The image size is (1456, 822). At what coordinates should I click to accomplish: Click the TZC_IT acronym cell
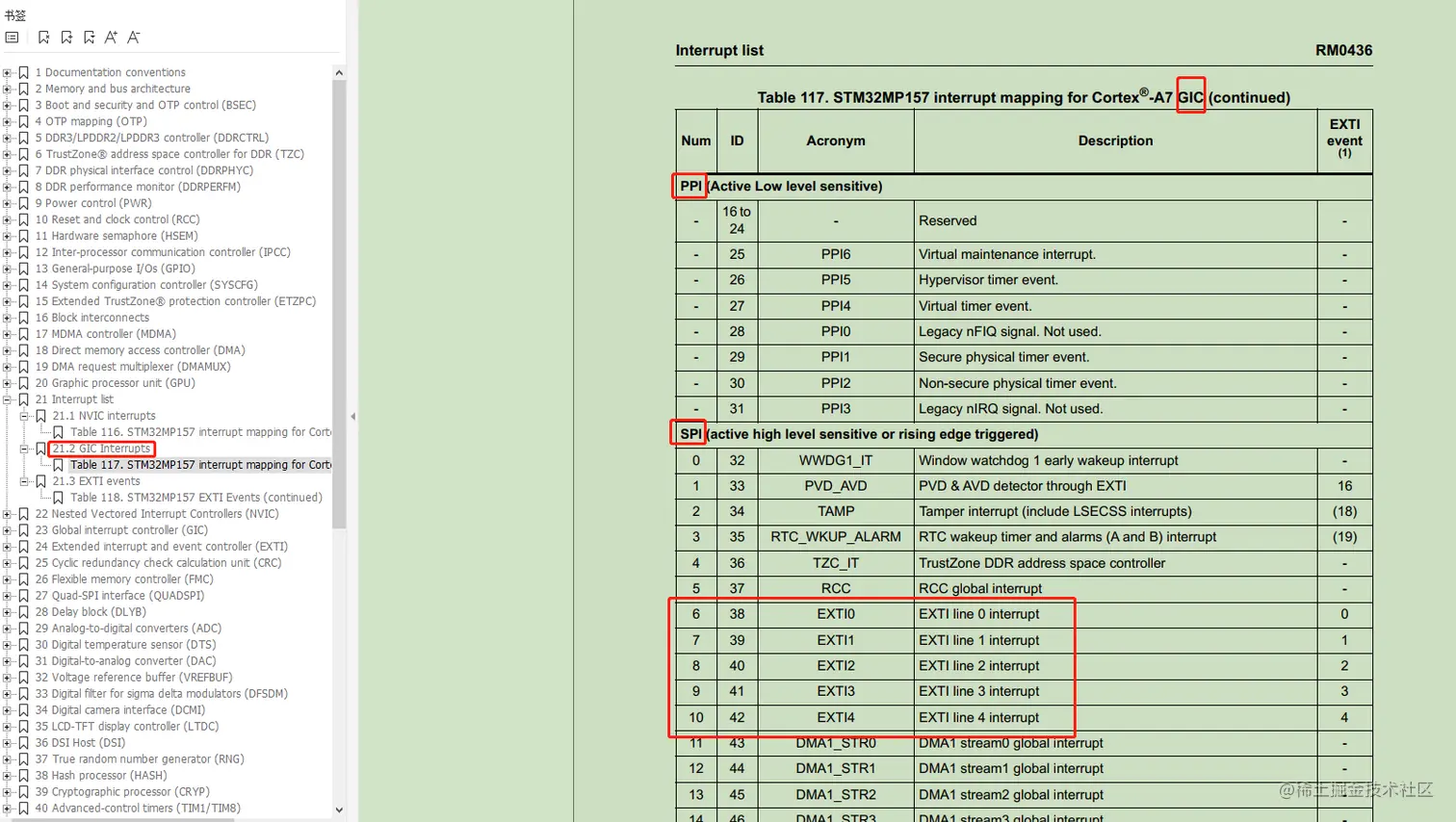pos(836,563)
